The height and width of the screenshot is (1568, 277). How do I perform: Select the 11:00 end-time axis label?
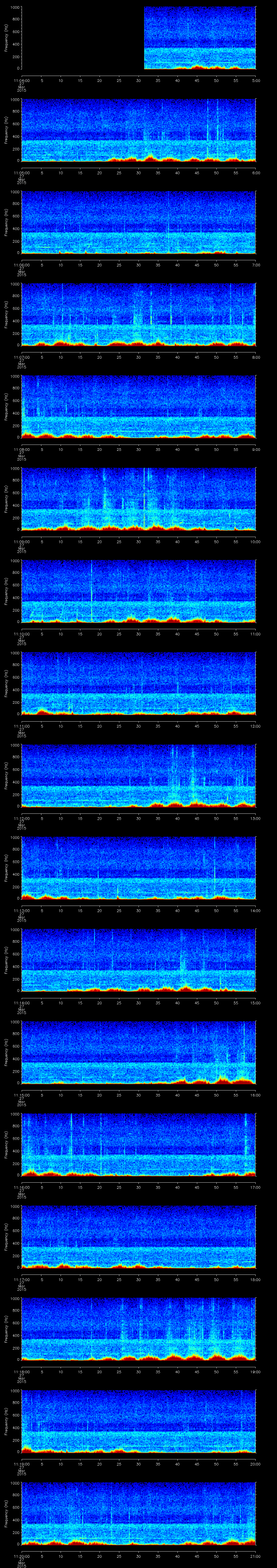tap(256, 634)
